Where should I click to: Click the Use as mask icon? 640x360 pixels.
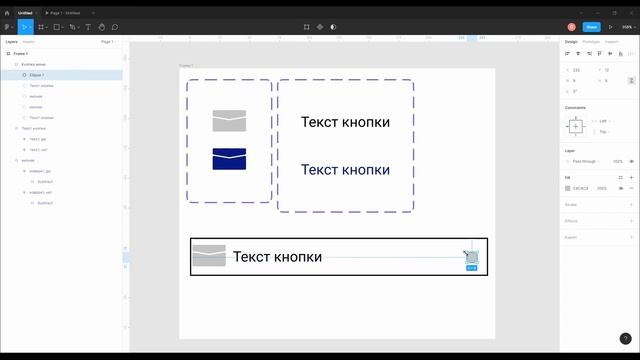(x=333, y=27)
